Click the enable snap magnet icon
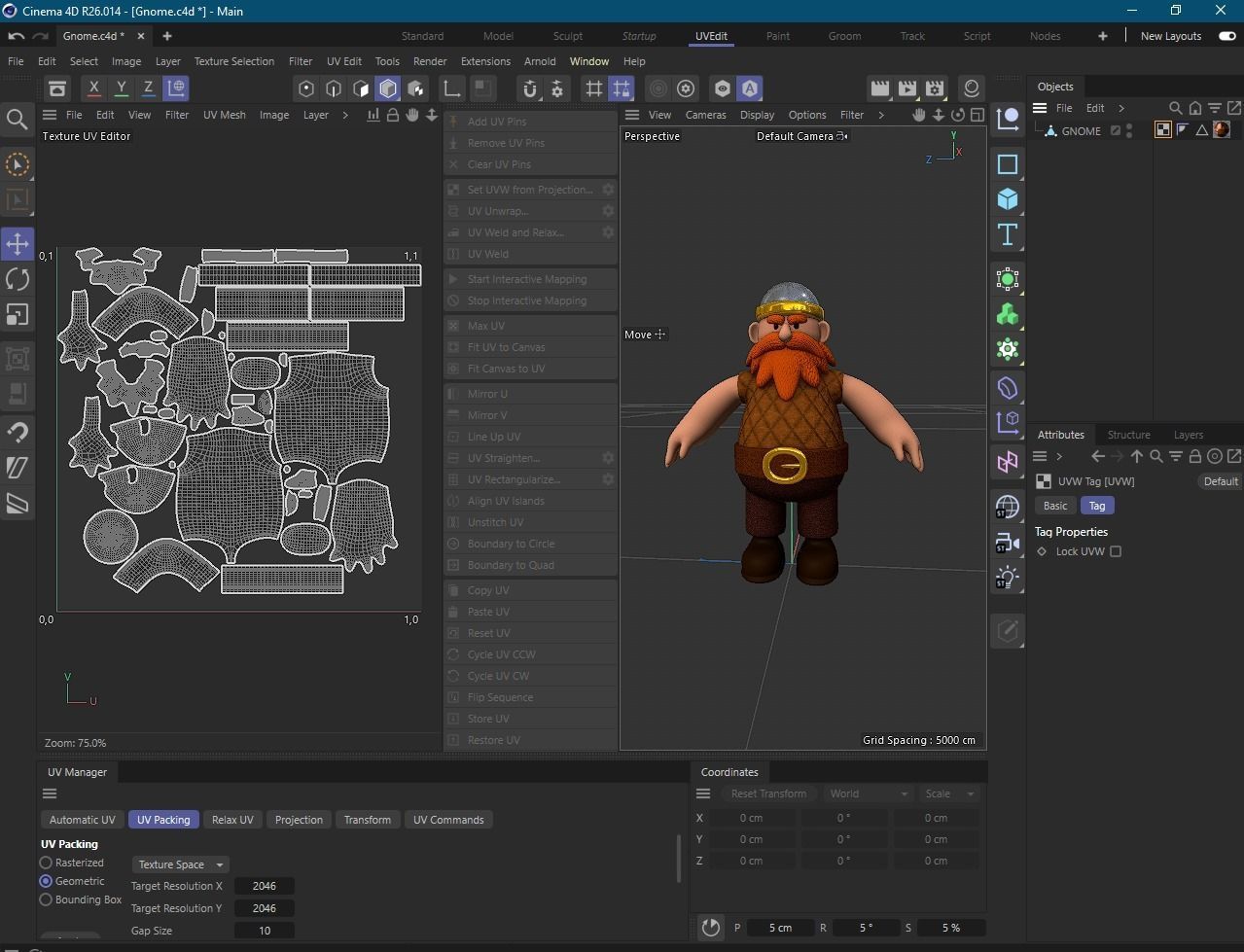The width and height of the screenshot is (1244, 952). (530, 88)
